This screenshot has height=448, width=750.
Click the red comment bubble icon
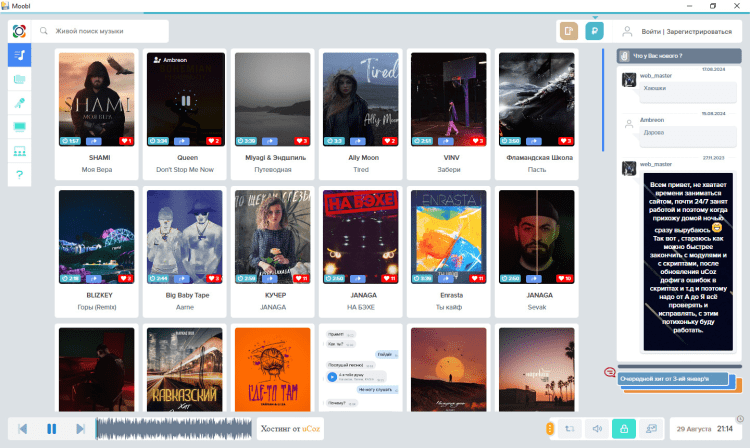tap(609, 372)
